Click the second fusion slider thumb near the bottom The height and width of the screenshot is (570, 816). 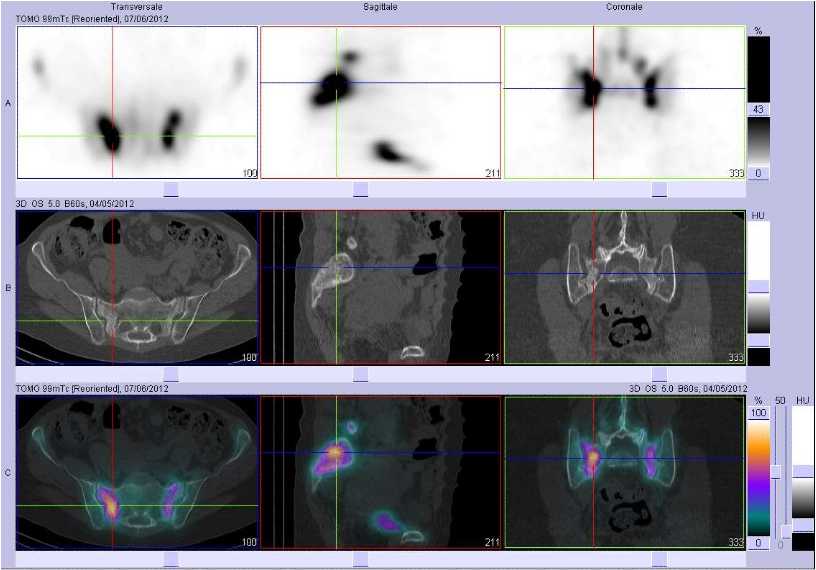click(786, 532)
